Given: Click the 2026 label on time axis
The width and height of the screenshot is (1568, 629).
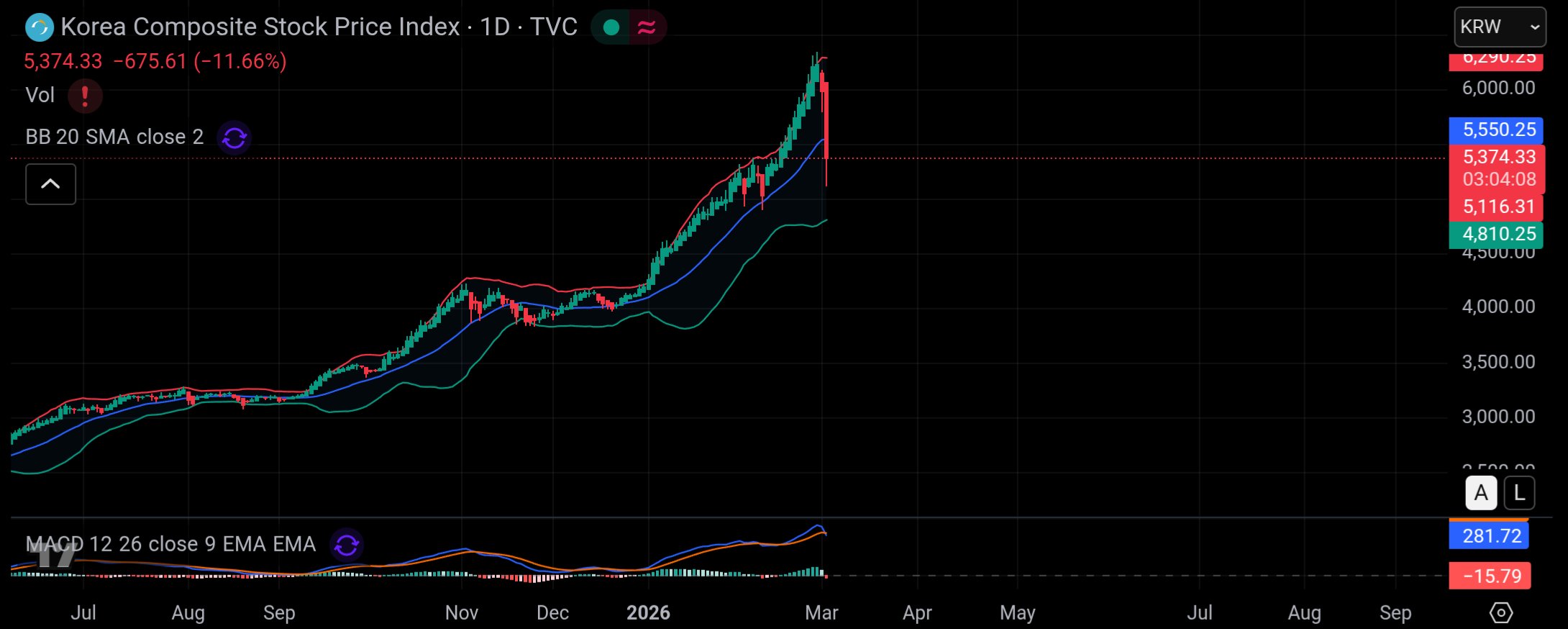Looking at the screenshot, I should [648, 612].
